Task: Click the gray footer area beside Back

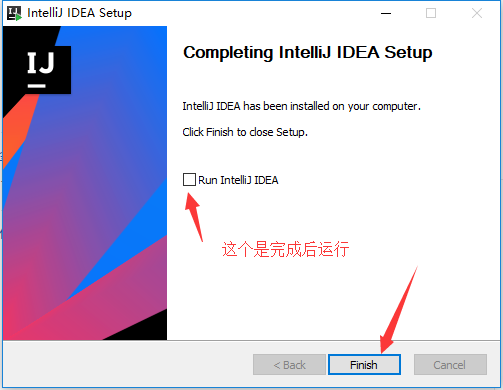Action: pos(128,364)
